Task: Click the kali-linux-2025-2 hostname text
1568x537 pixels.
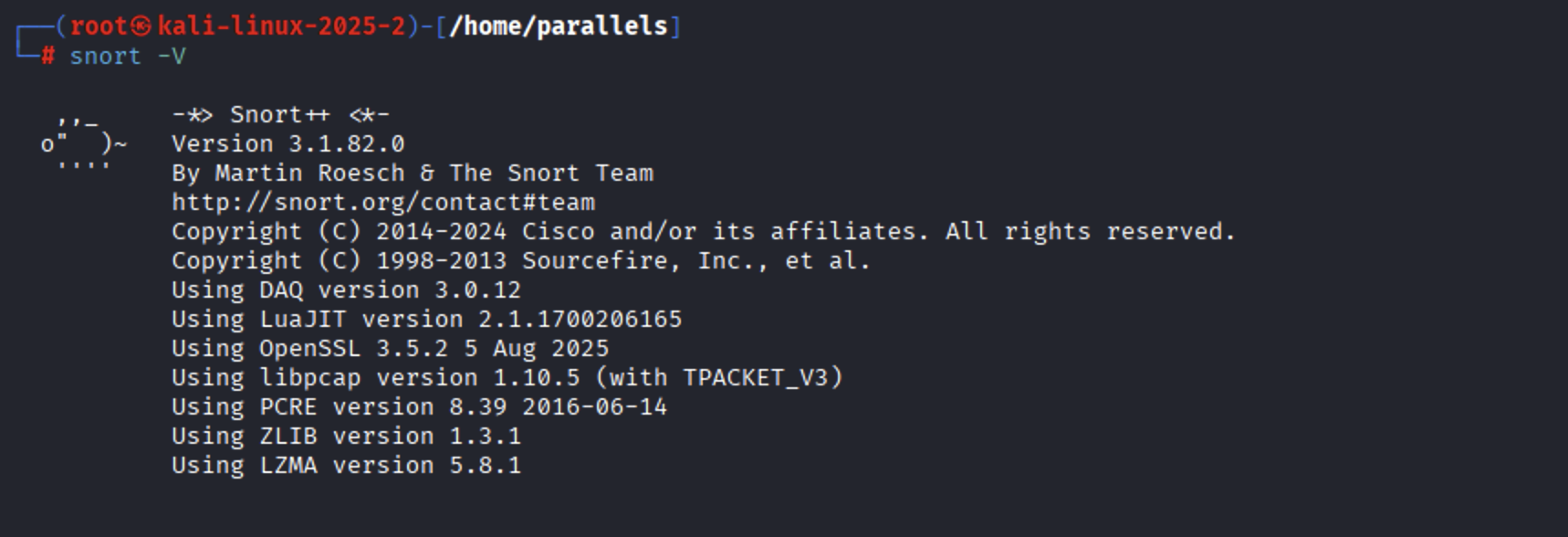Action: 281,26
